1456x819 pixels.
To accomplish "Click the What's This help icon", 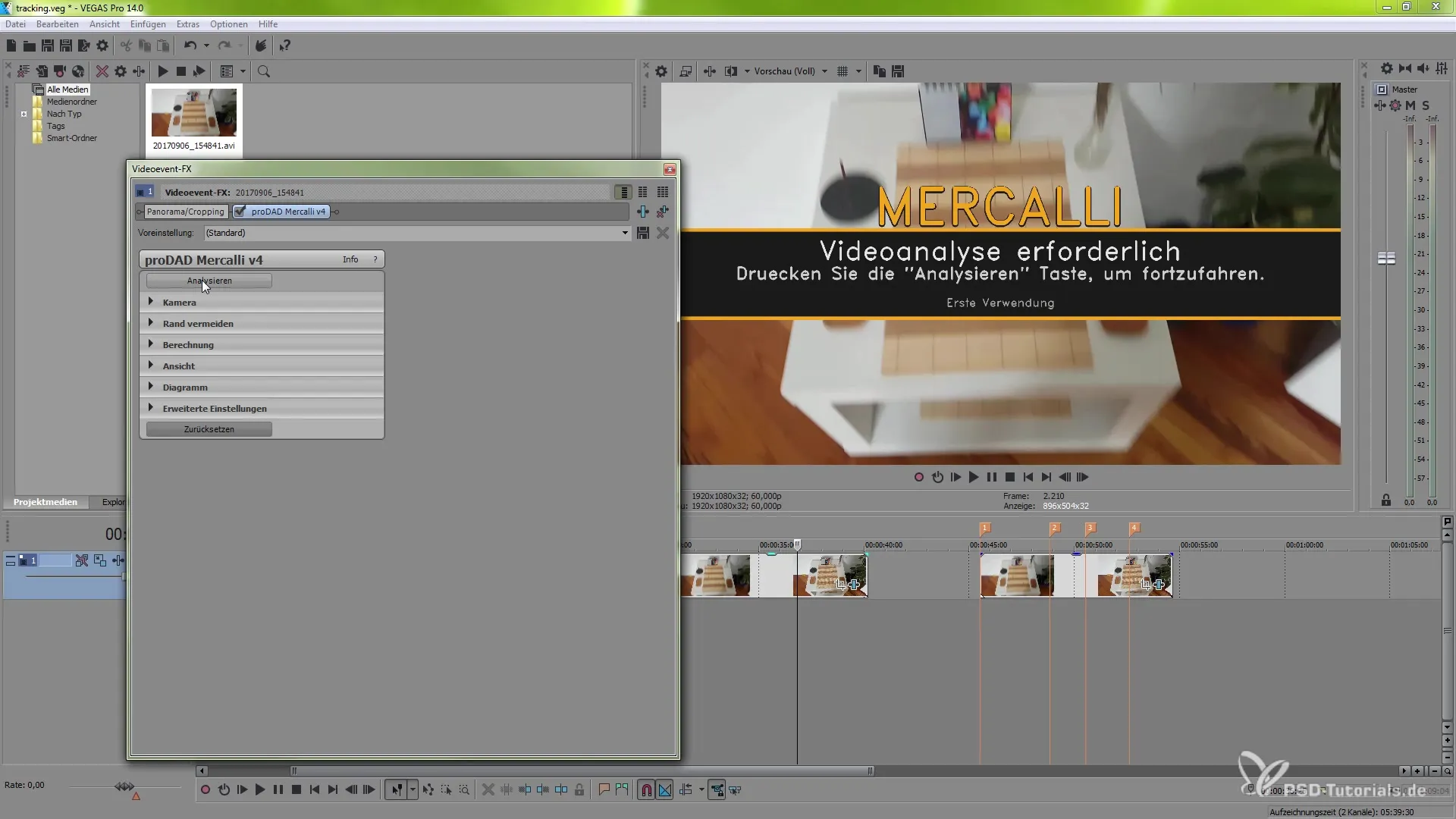I will [x=285, y=45].
